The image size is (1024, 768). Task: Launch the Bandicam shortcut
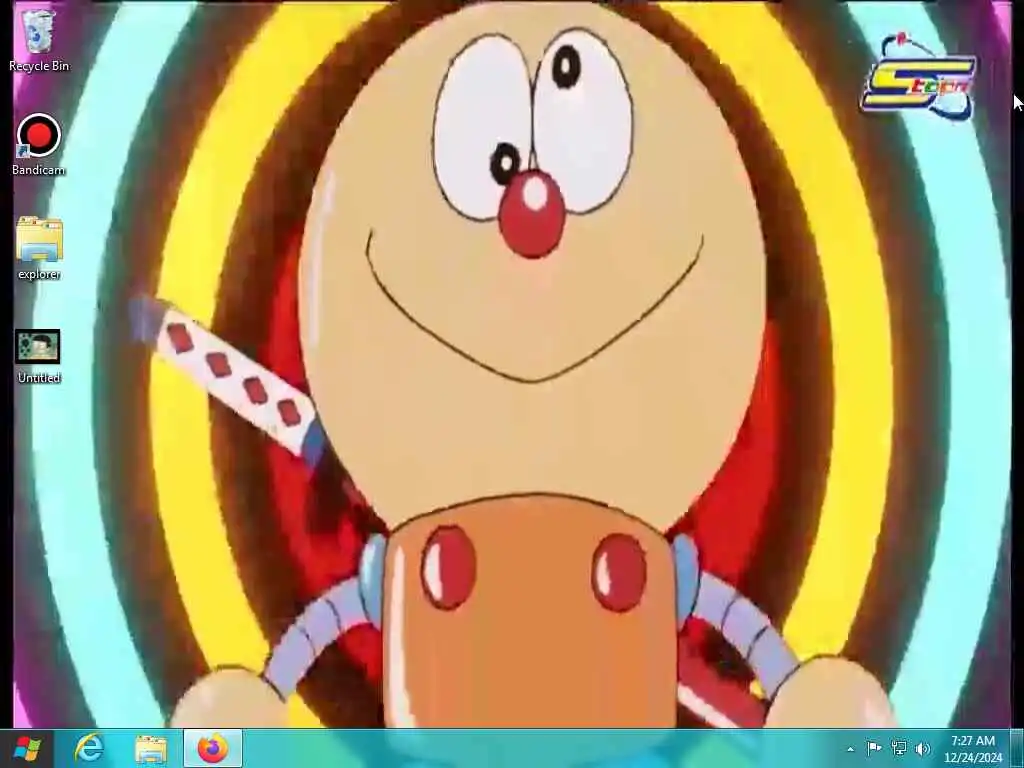(39, 145)
